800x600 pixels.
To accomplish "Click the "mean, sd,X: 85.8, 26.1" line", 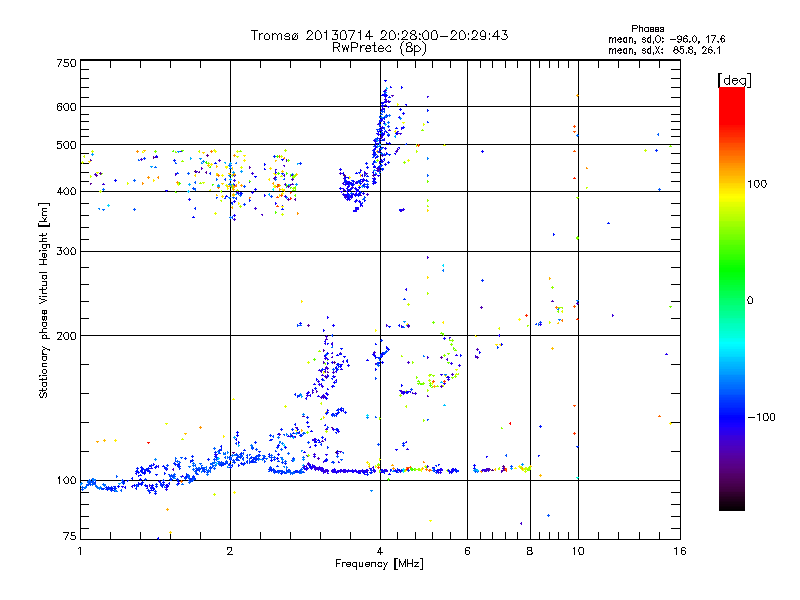I will (665, 50).
